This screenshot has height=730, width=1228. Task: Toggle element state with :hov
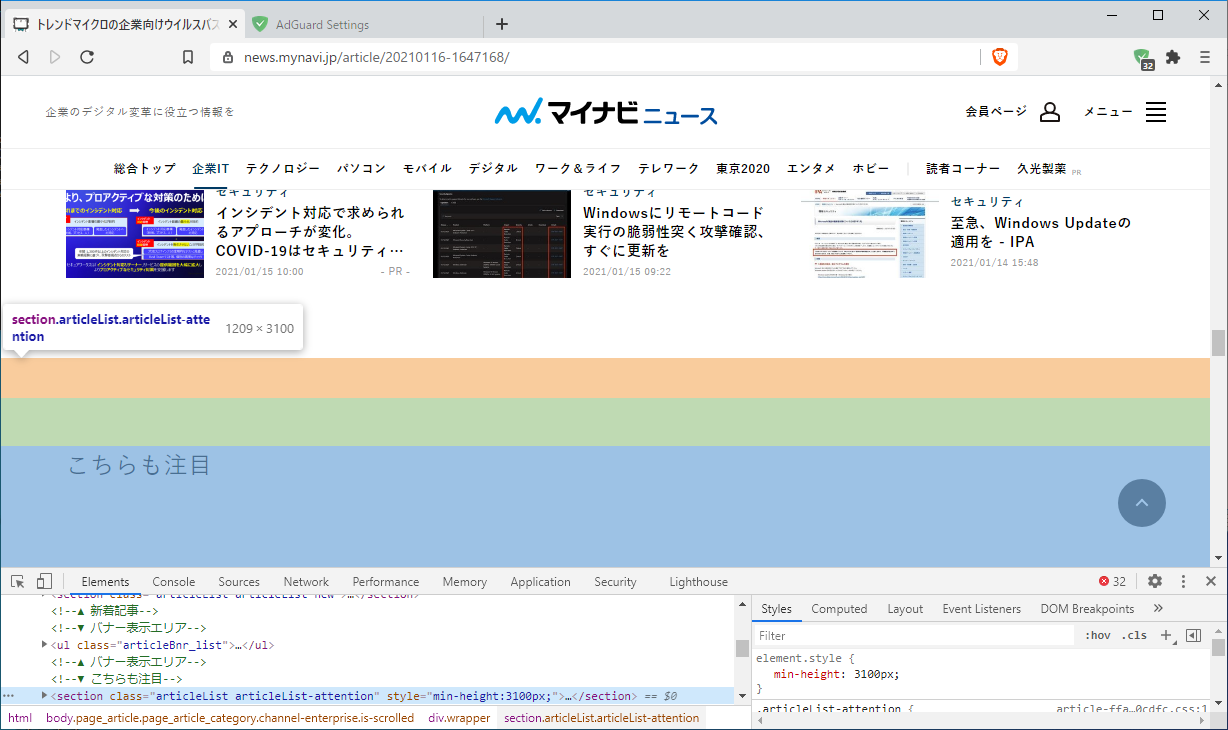click(x=1097, y=635)
